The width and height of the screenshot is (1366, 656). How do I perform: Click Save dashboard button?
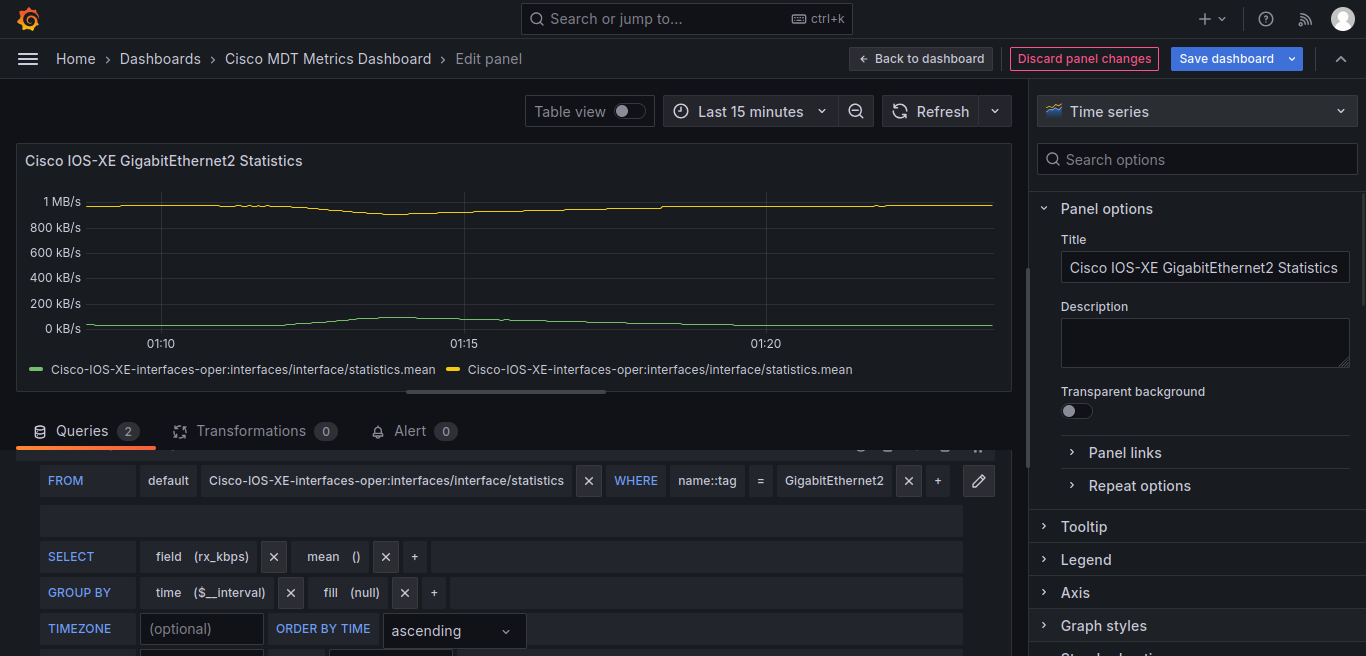click(x=1227, y=59)
